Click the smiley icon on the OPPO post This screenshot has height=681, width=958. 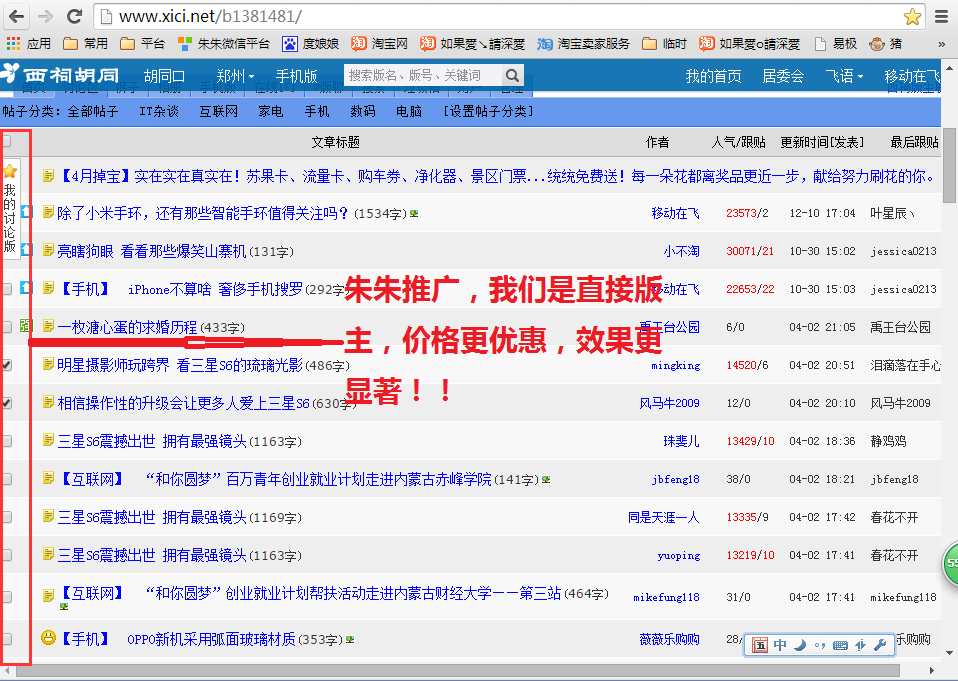click(x=48, y=638)
